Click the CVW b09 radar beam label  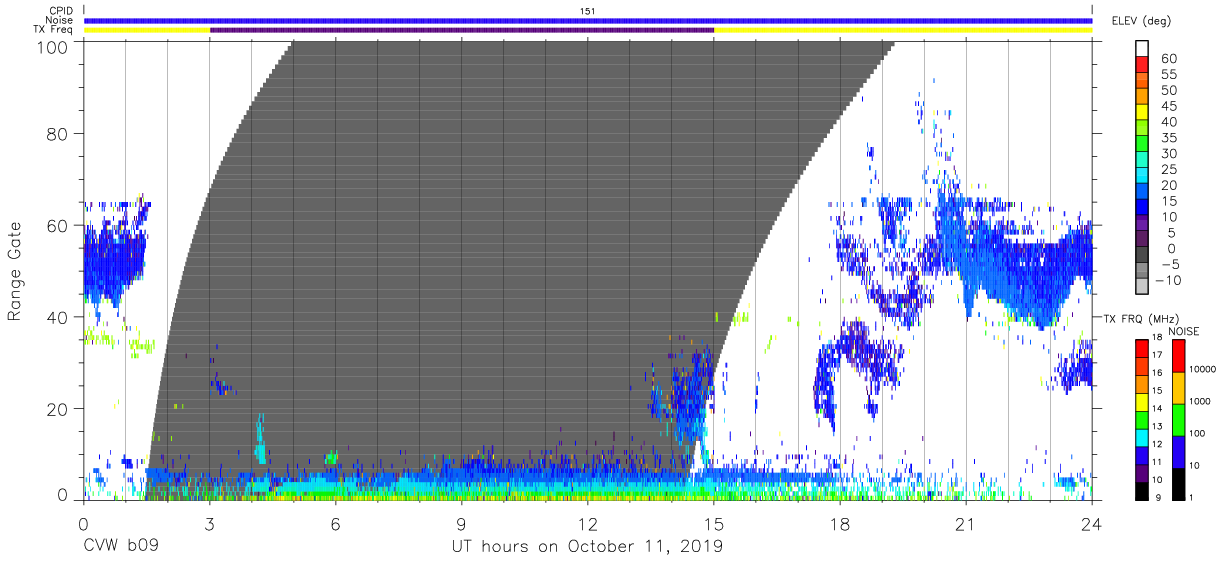(x=119, y=546)
